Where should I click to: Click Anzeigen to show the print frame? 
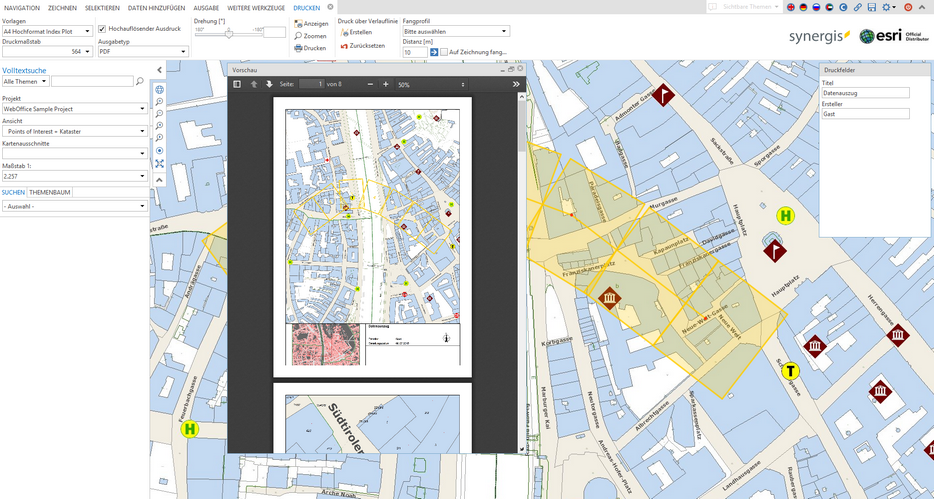tap(310, 23)
